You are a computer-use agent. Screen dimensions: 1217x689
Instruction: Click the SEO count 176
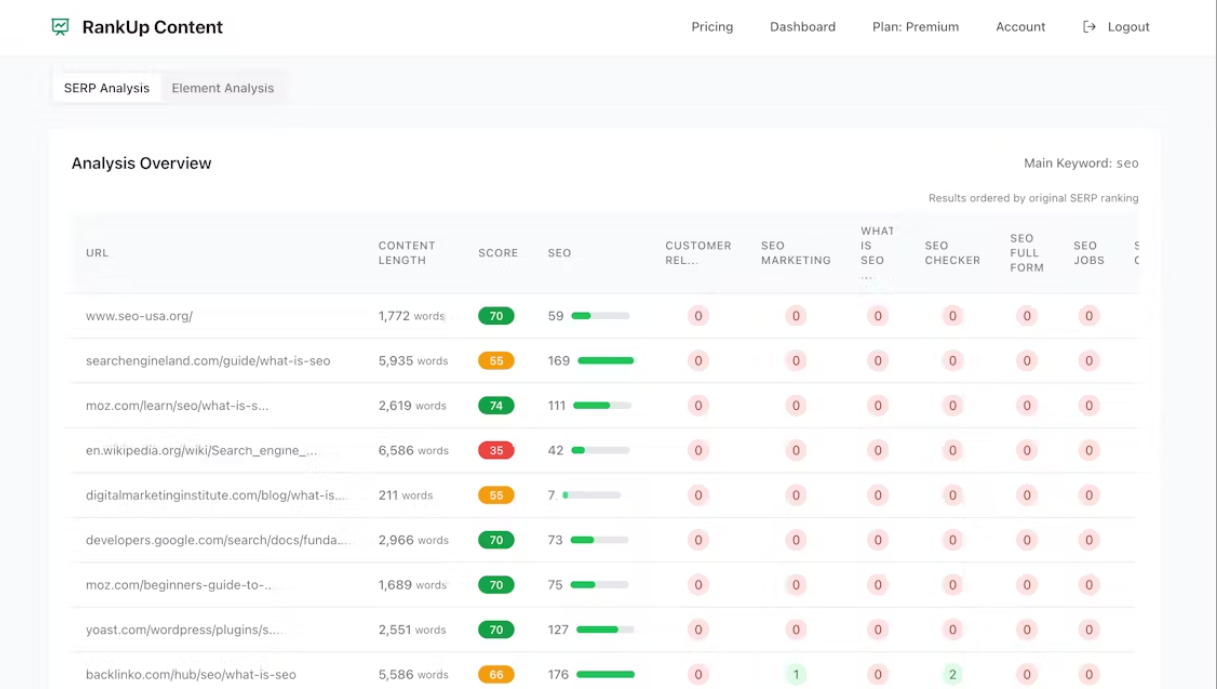point(559,675)
